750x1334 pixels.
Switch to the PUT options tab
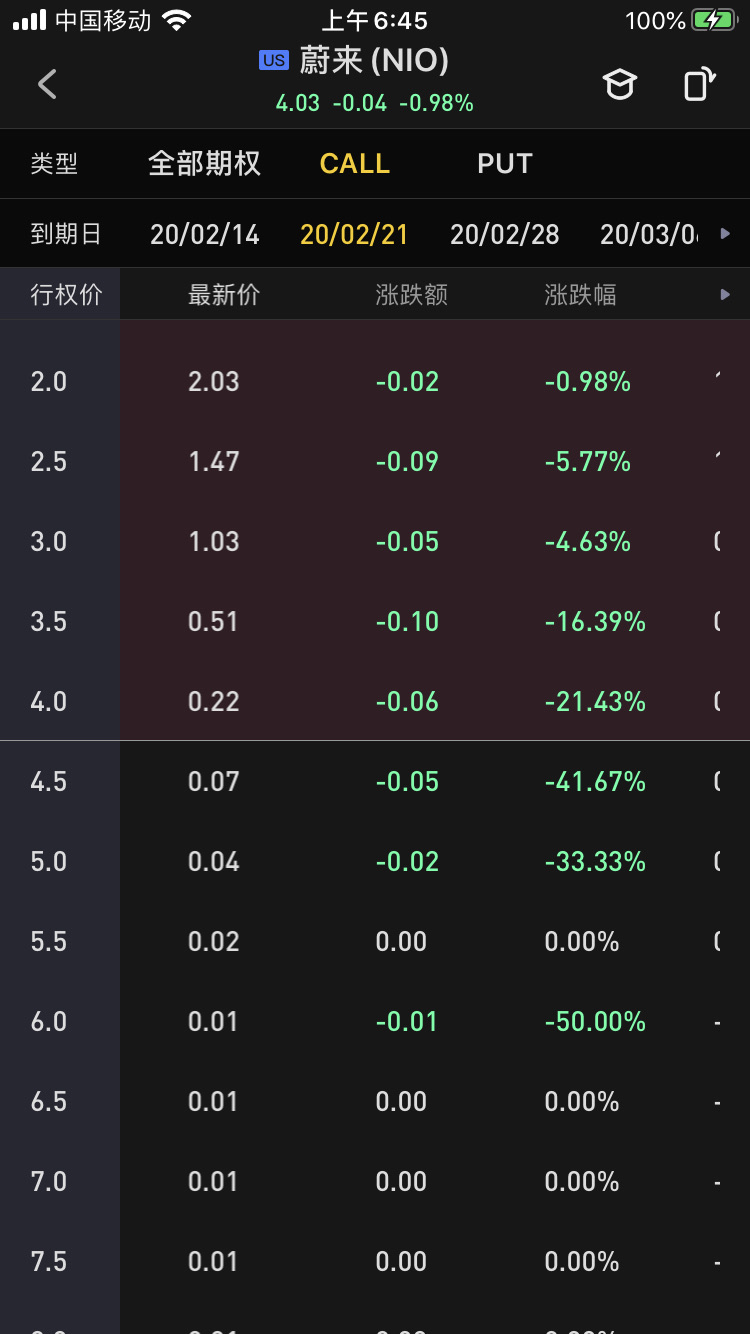(504, 164)
